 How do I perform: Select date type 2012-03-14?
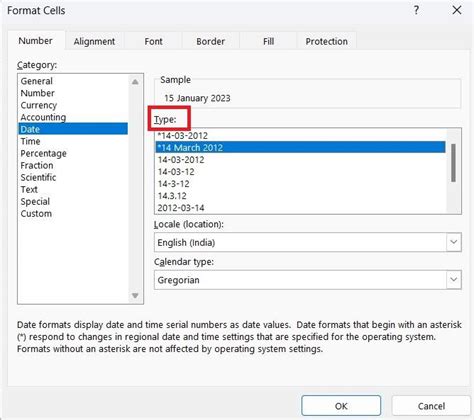click(301, 208)
